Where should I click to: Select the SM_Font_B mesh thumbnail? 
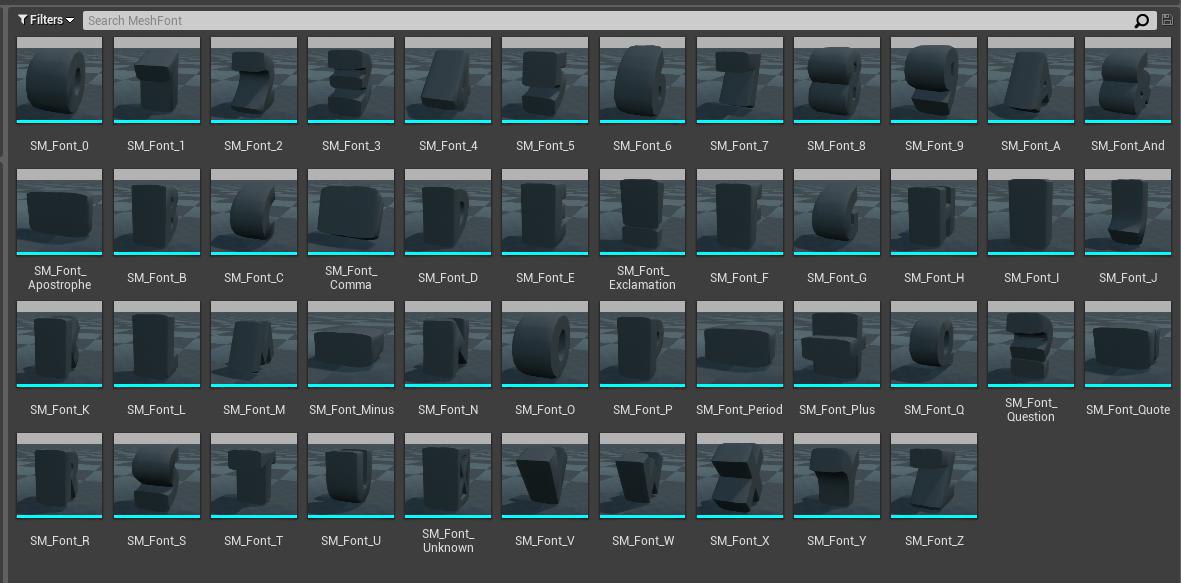click(x=157, y=212)
